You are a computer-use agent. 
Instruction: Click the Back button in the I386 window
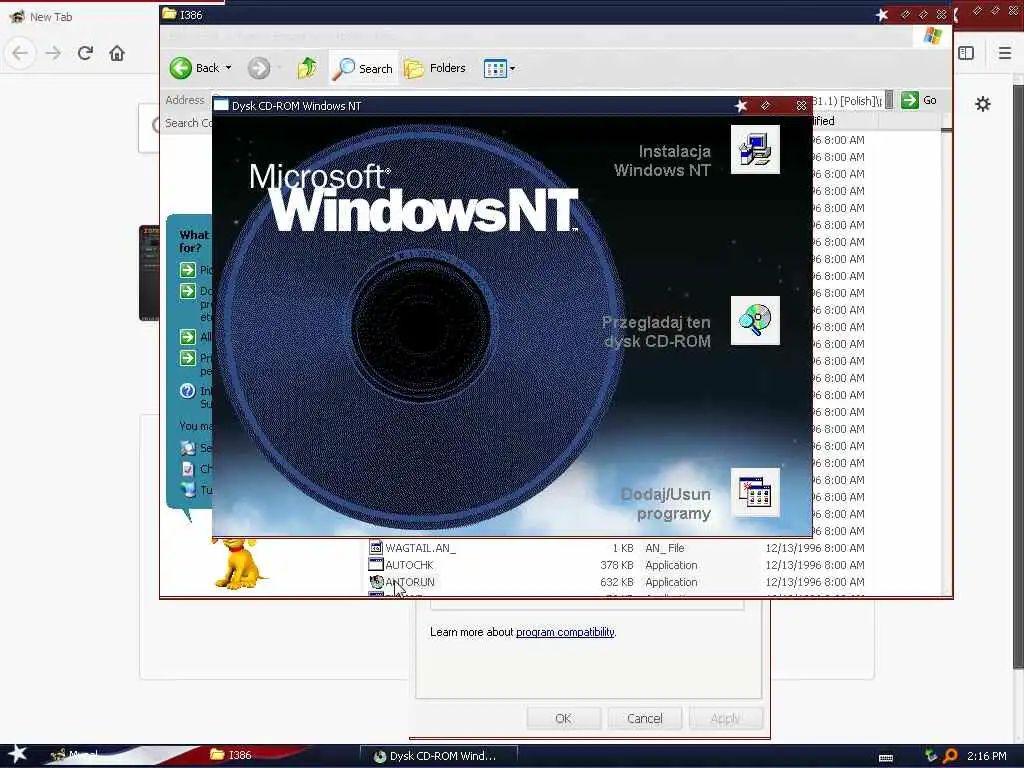click(x=195, y=68)
